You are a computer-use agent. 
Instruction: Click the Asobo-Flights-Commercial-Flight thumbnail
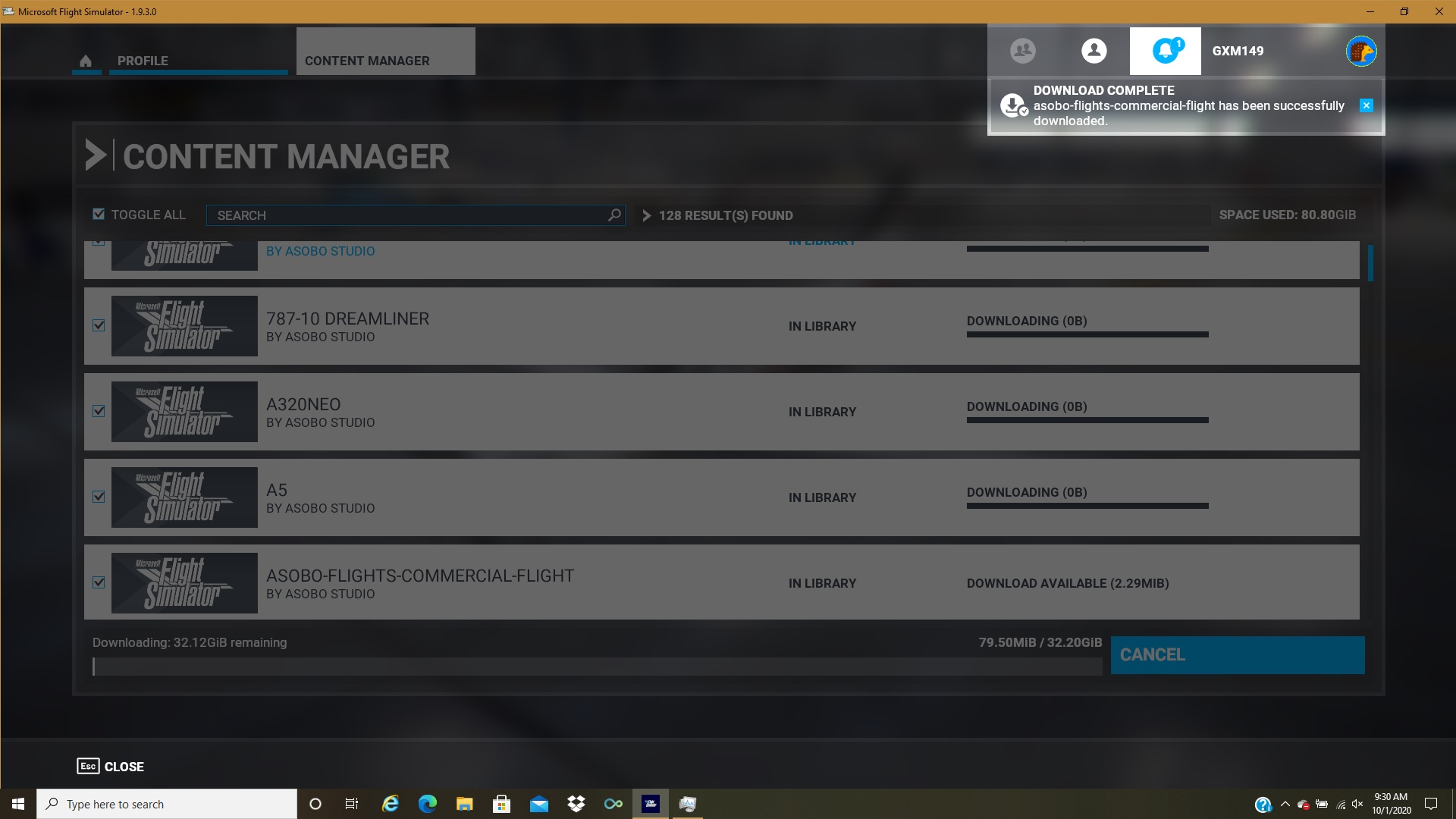[x=184, y=583]
